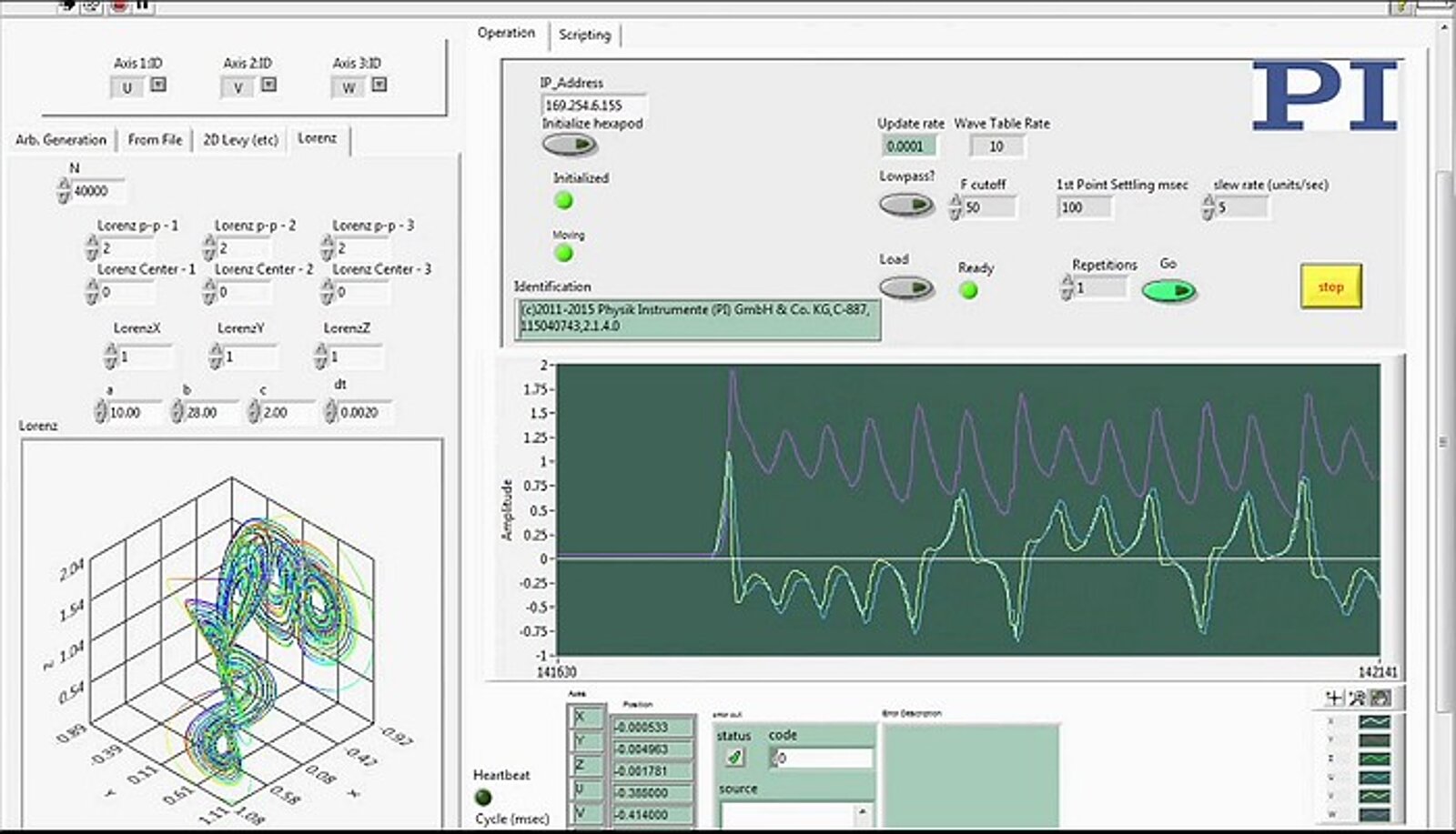1456x834 pixels.
Task: Select the graph zoom tool
Action: [x=1357, y=698]
